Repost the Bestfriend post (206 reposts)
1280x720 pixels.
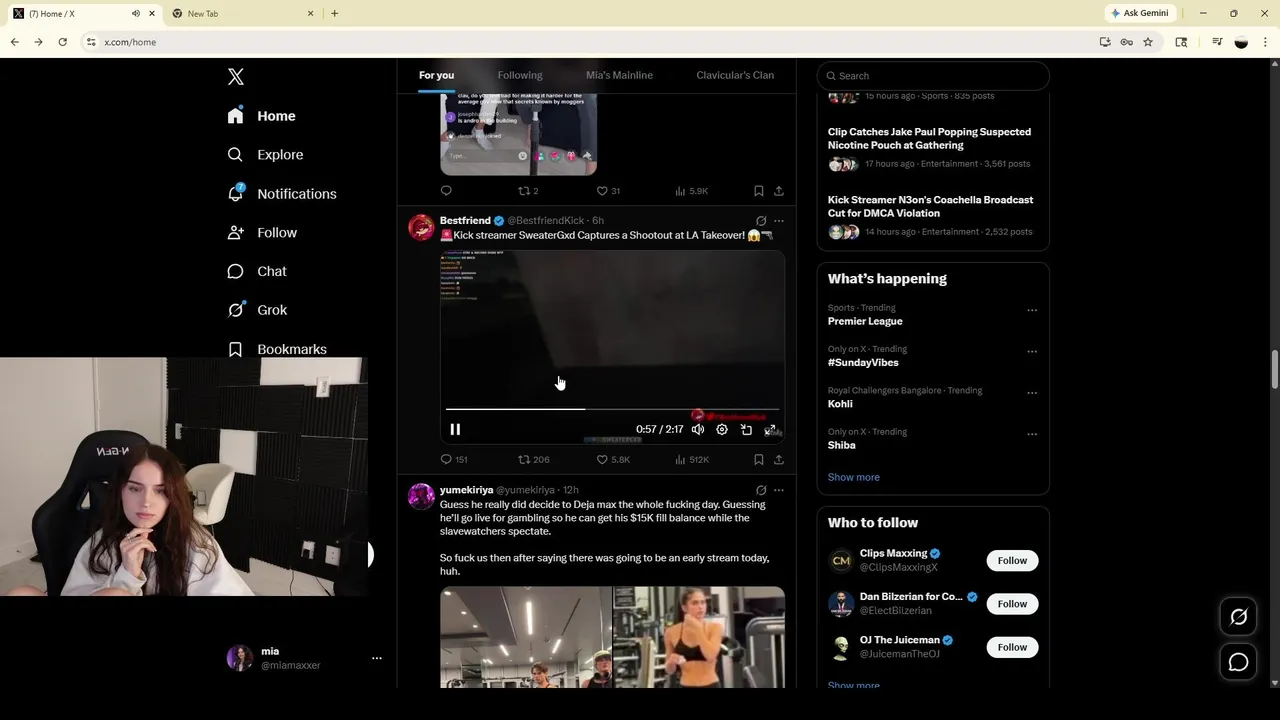coord(534,460)
